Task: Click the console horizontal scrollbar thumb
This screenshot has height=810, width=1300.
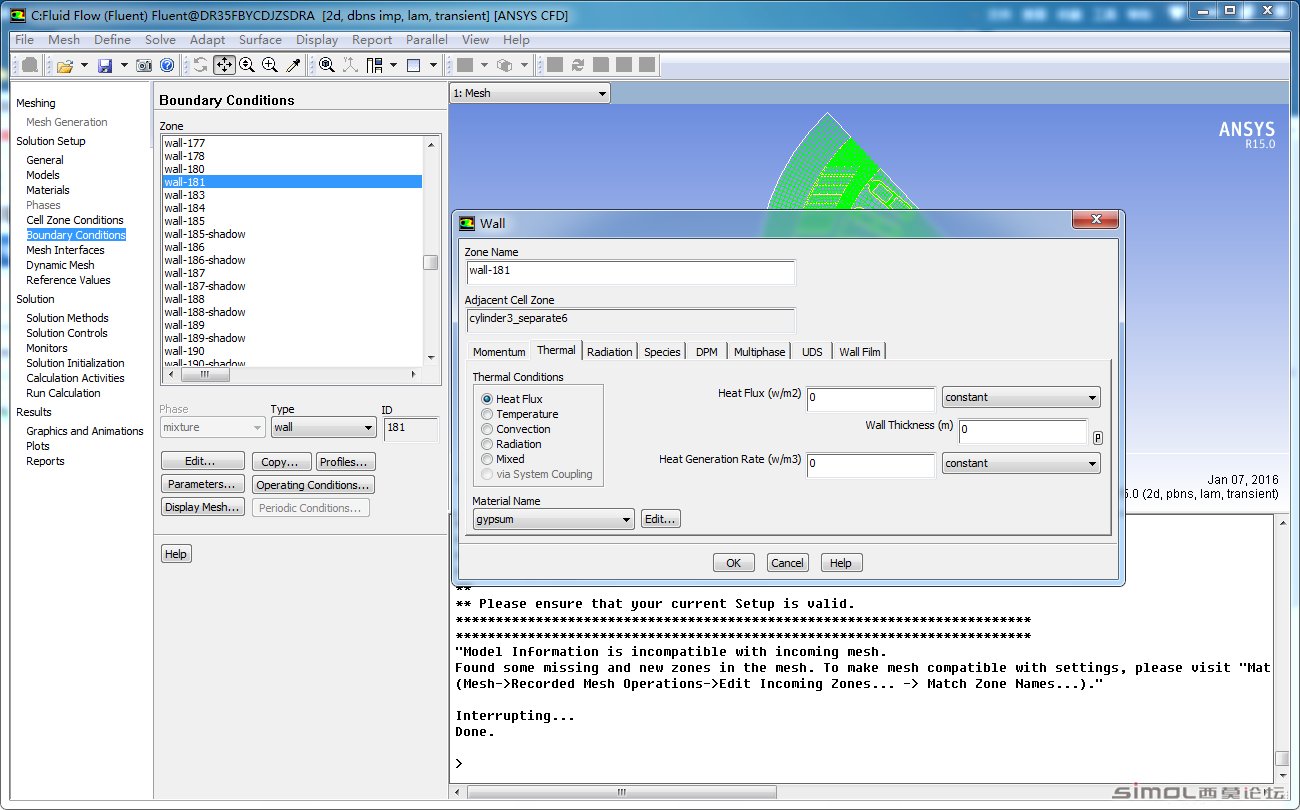Action: (x=620, y=792)
